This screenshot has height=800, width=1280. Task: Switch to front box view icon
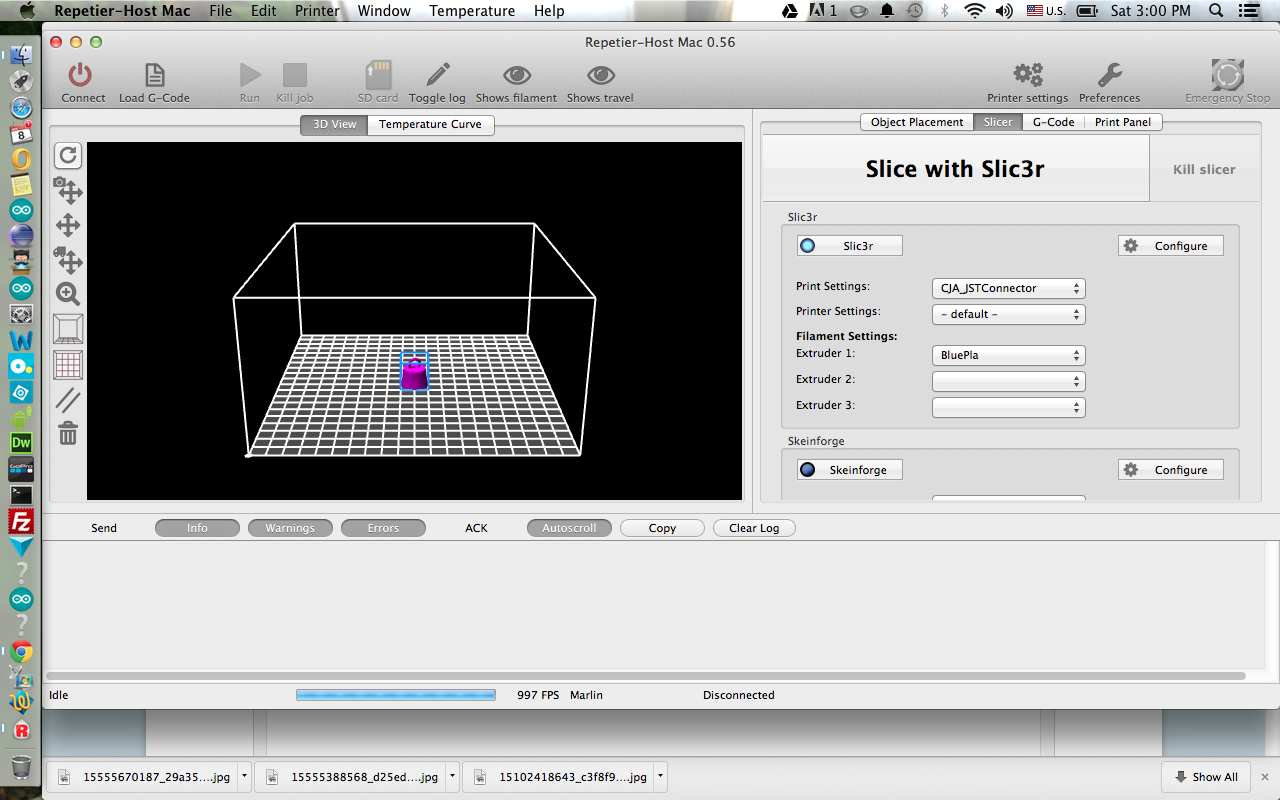68,329
